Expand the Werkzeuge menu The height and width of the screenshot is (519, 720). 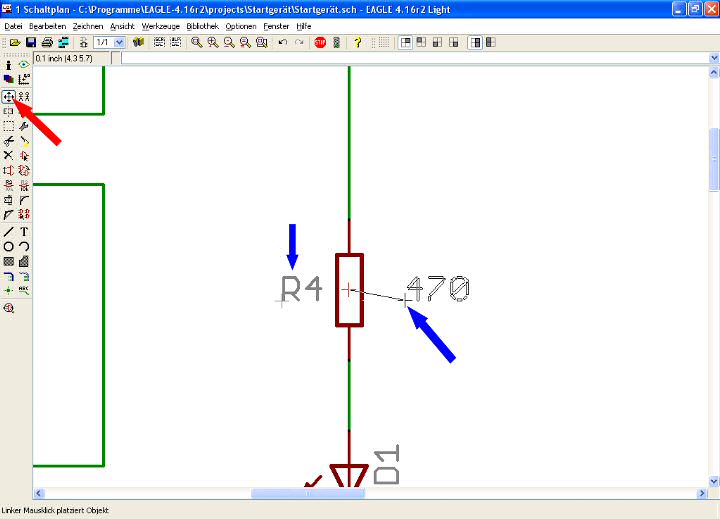(x=160, y=25)
